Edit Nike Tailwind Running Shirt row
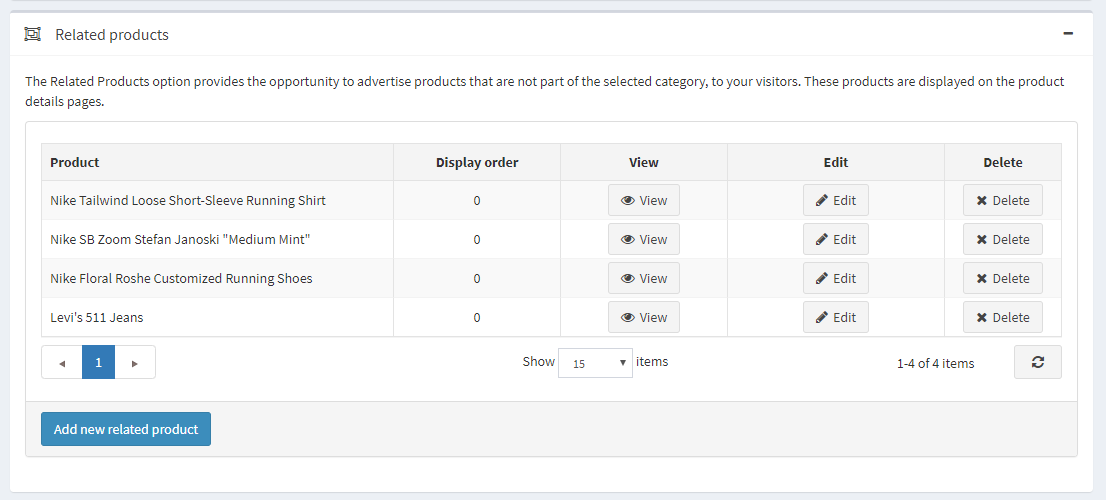Viewport: 1106px width, 500px height. coord(835,200)
